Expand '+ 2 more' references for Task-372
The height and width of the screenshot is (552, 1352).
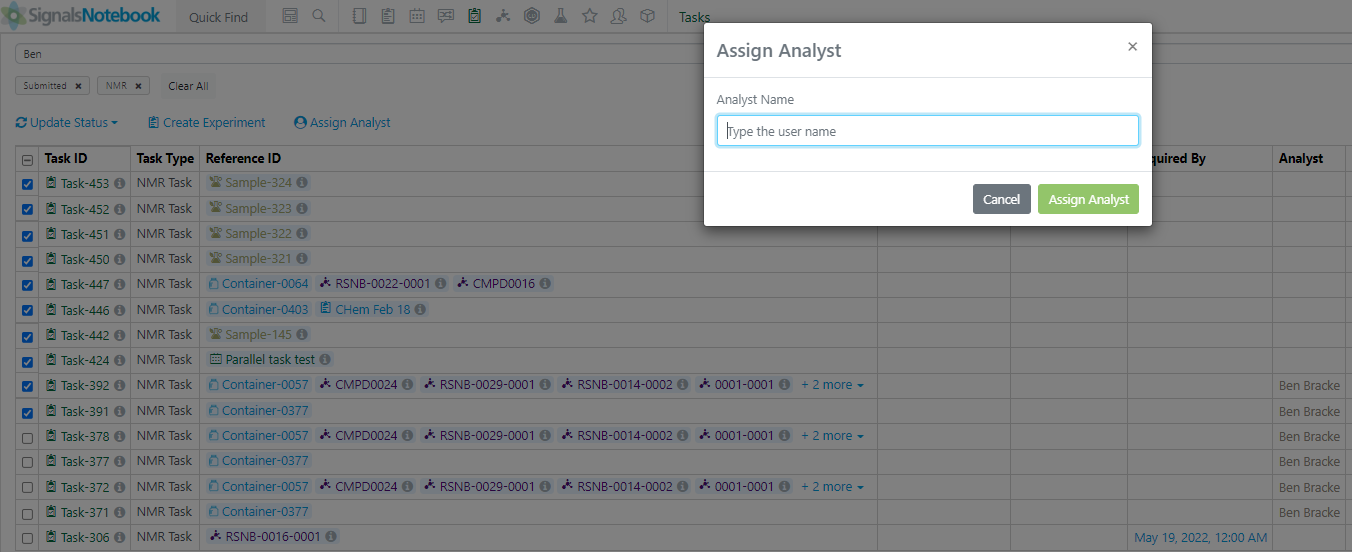pyautogui.click(x=832, y=487)
